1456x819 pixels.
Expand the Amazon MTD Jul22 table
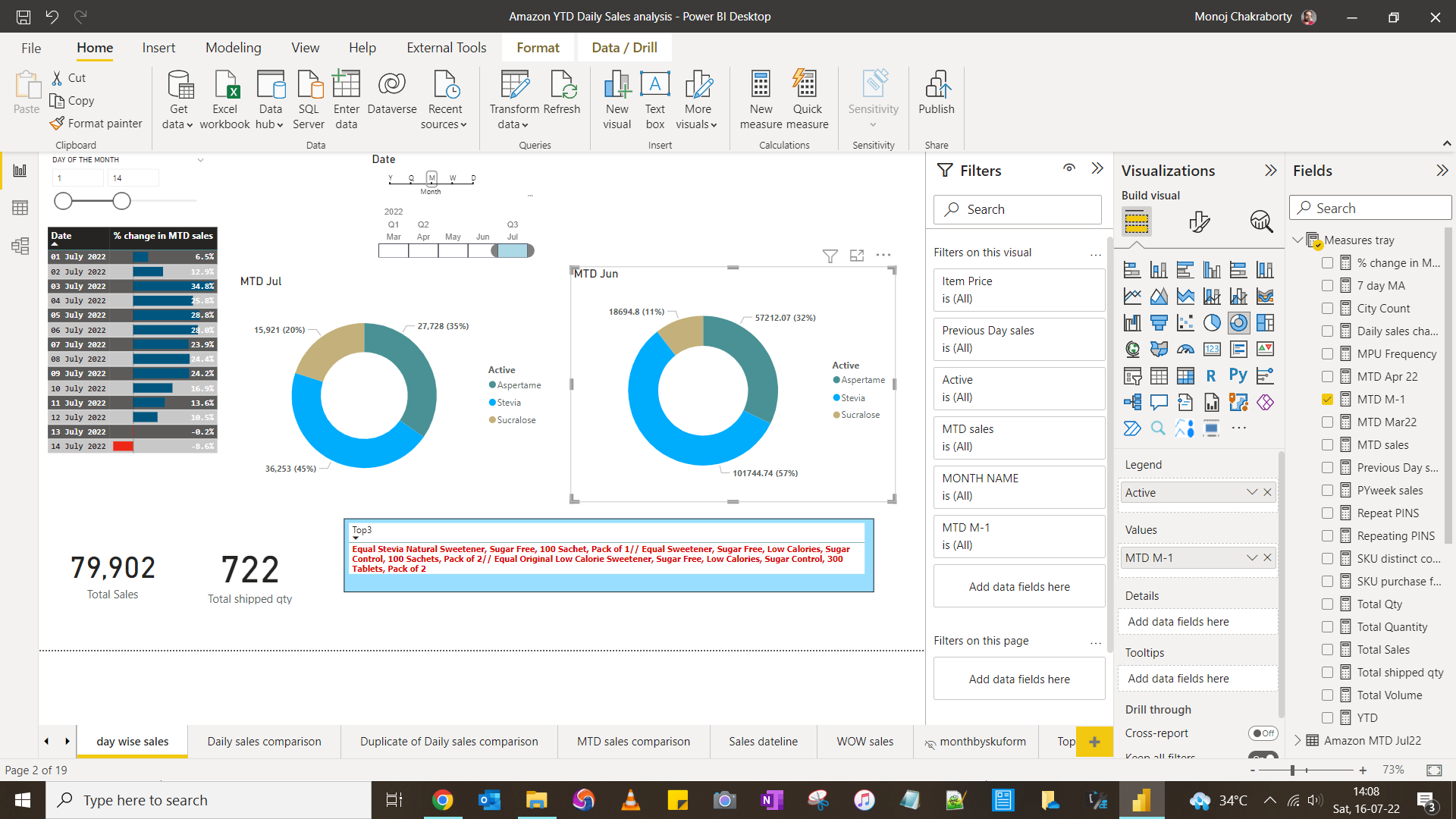[x=1298, y=740]
